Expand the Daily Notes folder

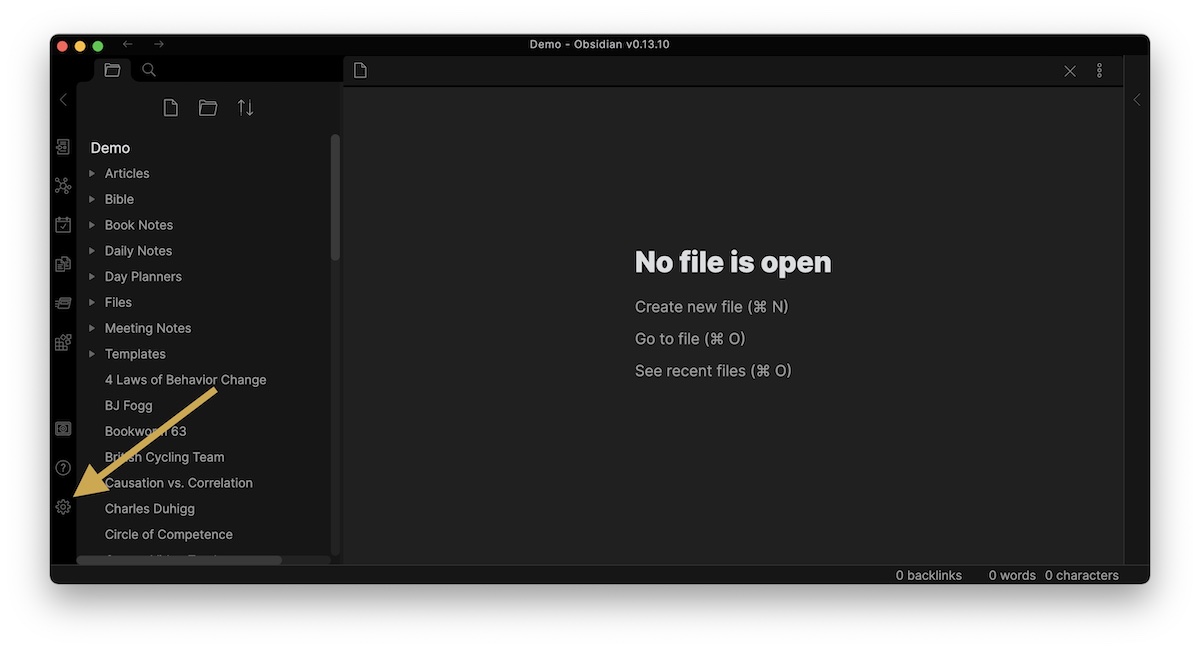click(92, 251)
